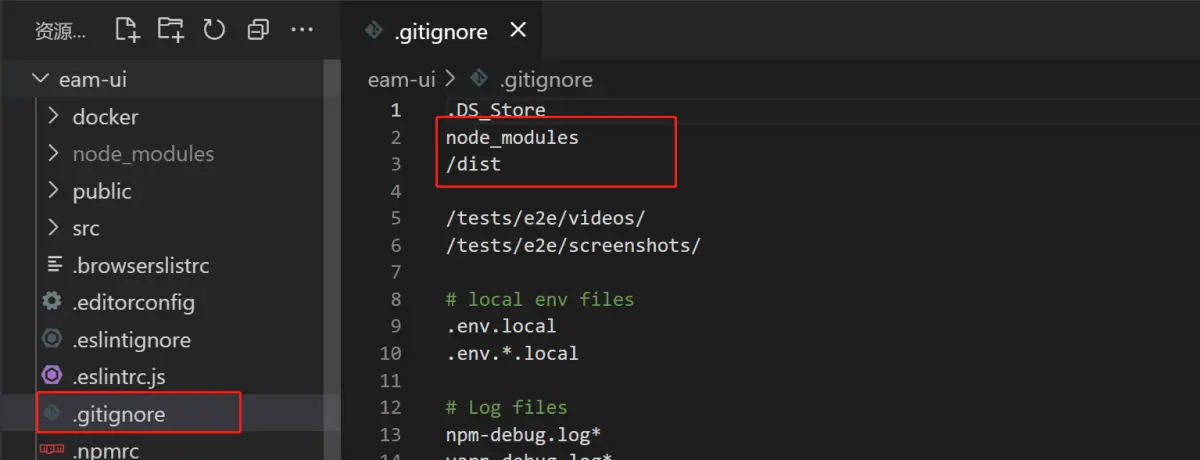Viewport: 1200px width, 460px height.
Task: Click line number 4 in the gutter
Action: pos(396,191)
